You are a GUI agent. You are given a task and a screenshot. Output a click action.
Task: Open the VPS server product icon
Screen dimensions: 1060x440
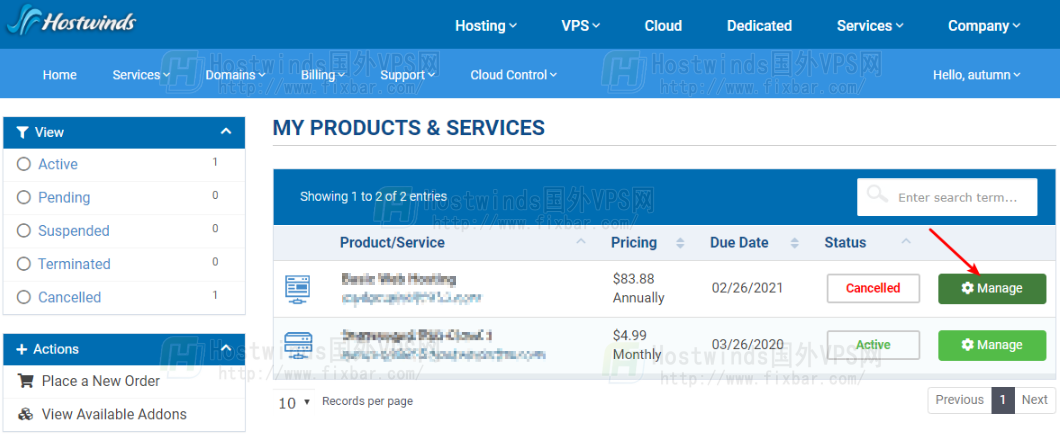tap(297, 345)
